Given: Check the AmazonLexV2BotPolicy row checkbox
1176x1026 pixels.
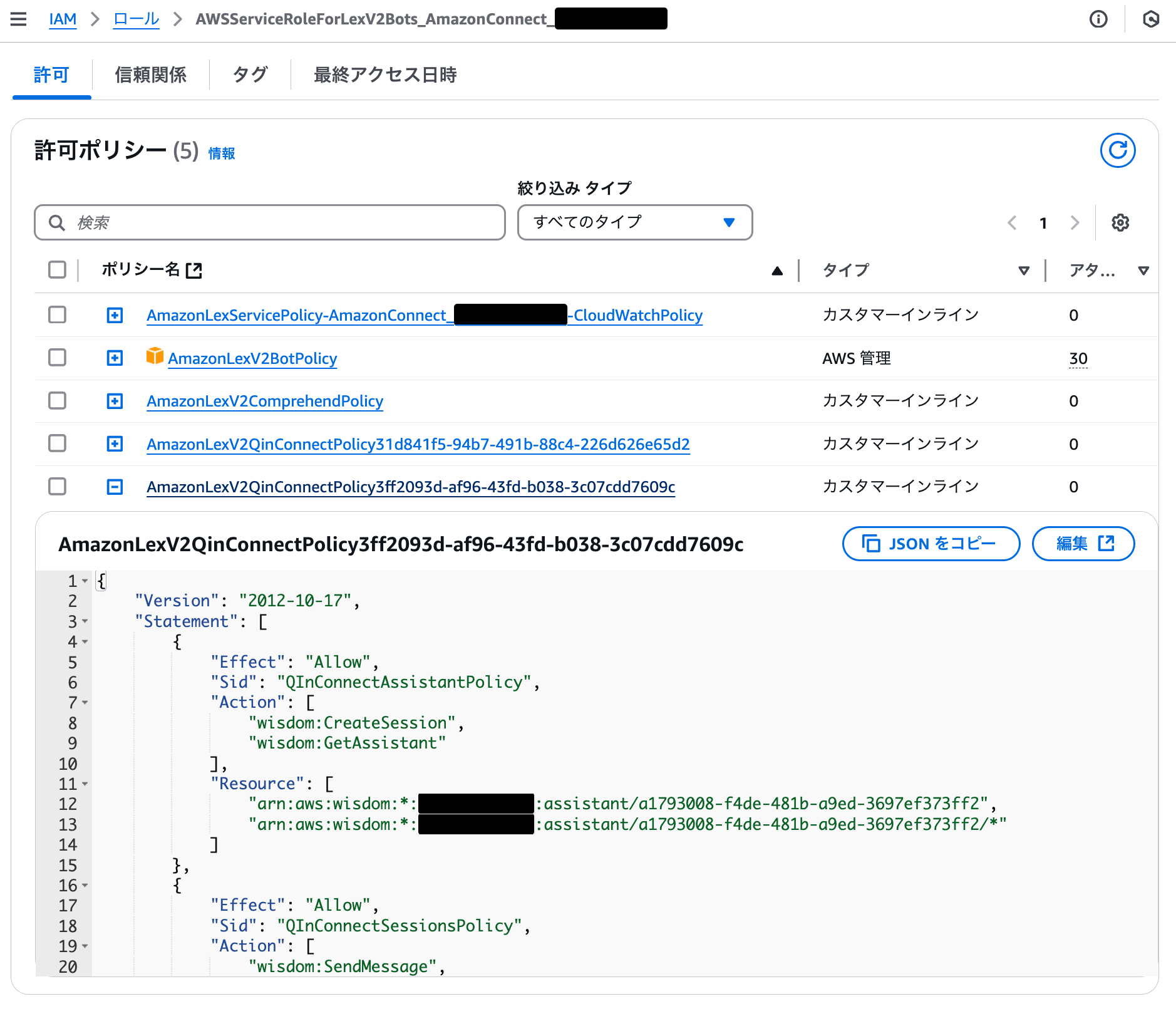Looking at the screenshot, I should (57, 358).
